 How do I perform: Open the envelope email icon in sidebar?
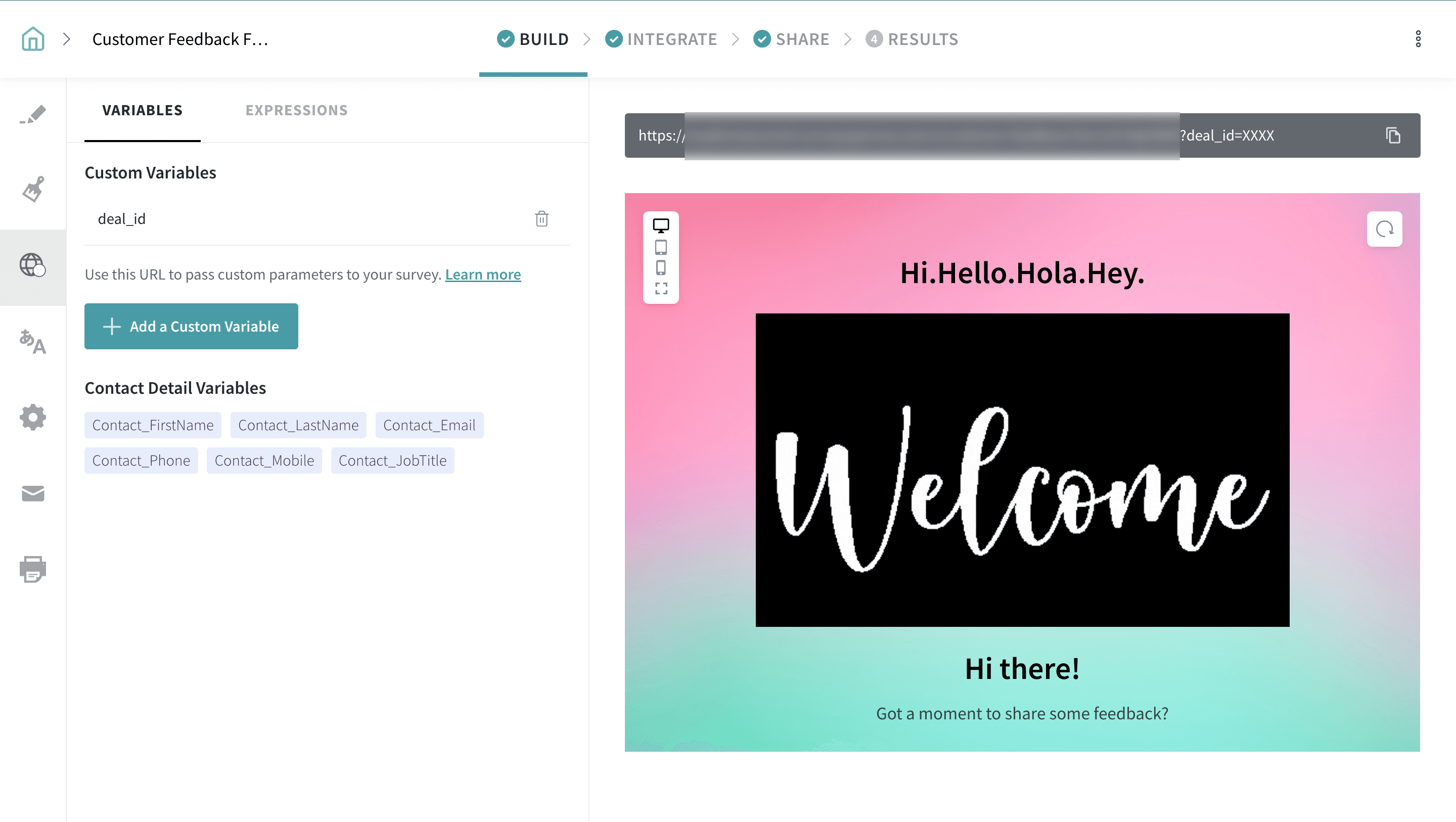click(x=33, y=493)
